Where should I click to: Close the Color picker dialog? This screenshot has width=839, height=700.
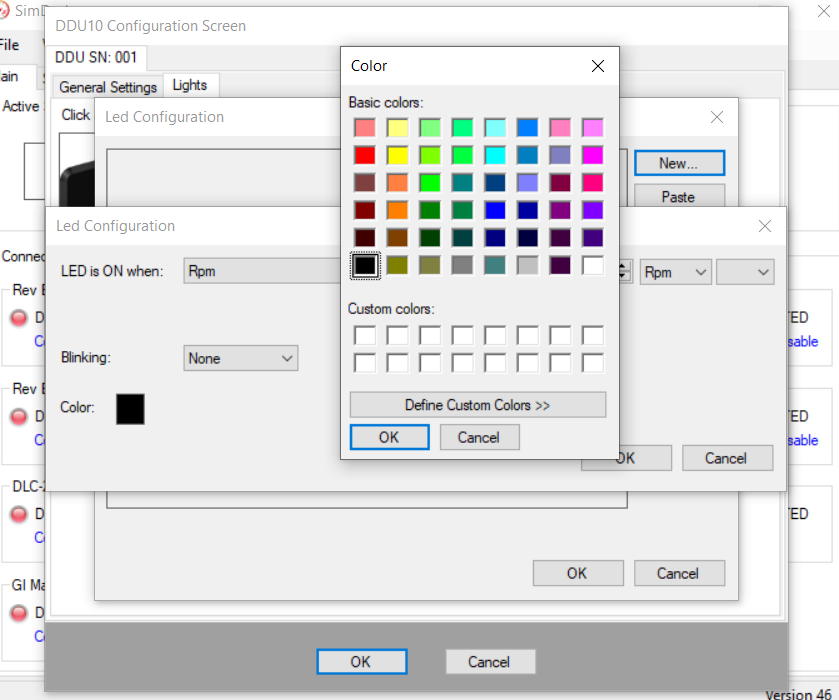point(598,66)
